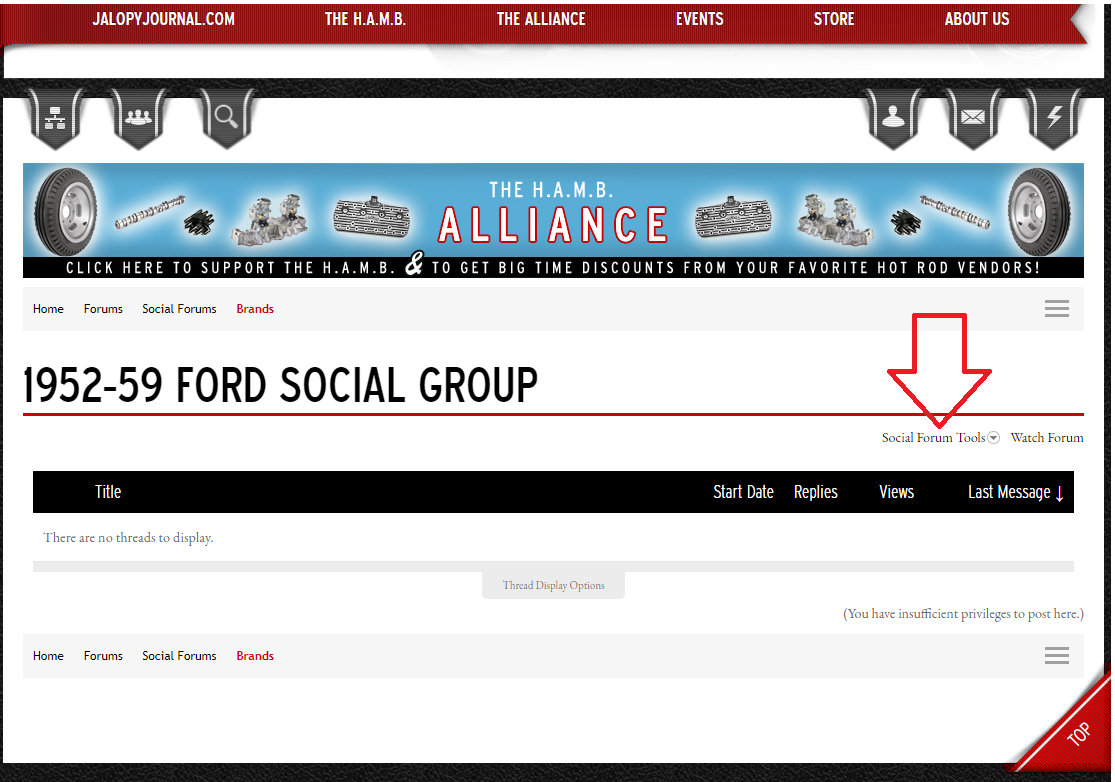The height and width of the screenshot is (782, 1115).
Task: Expand Thread Display Options
Action: [553, 585]
